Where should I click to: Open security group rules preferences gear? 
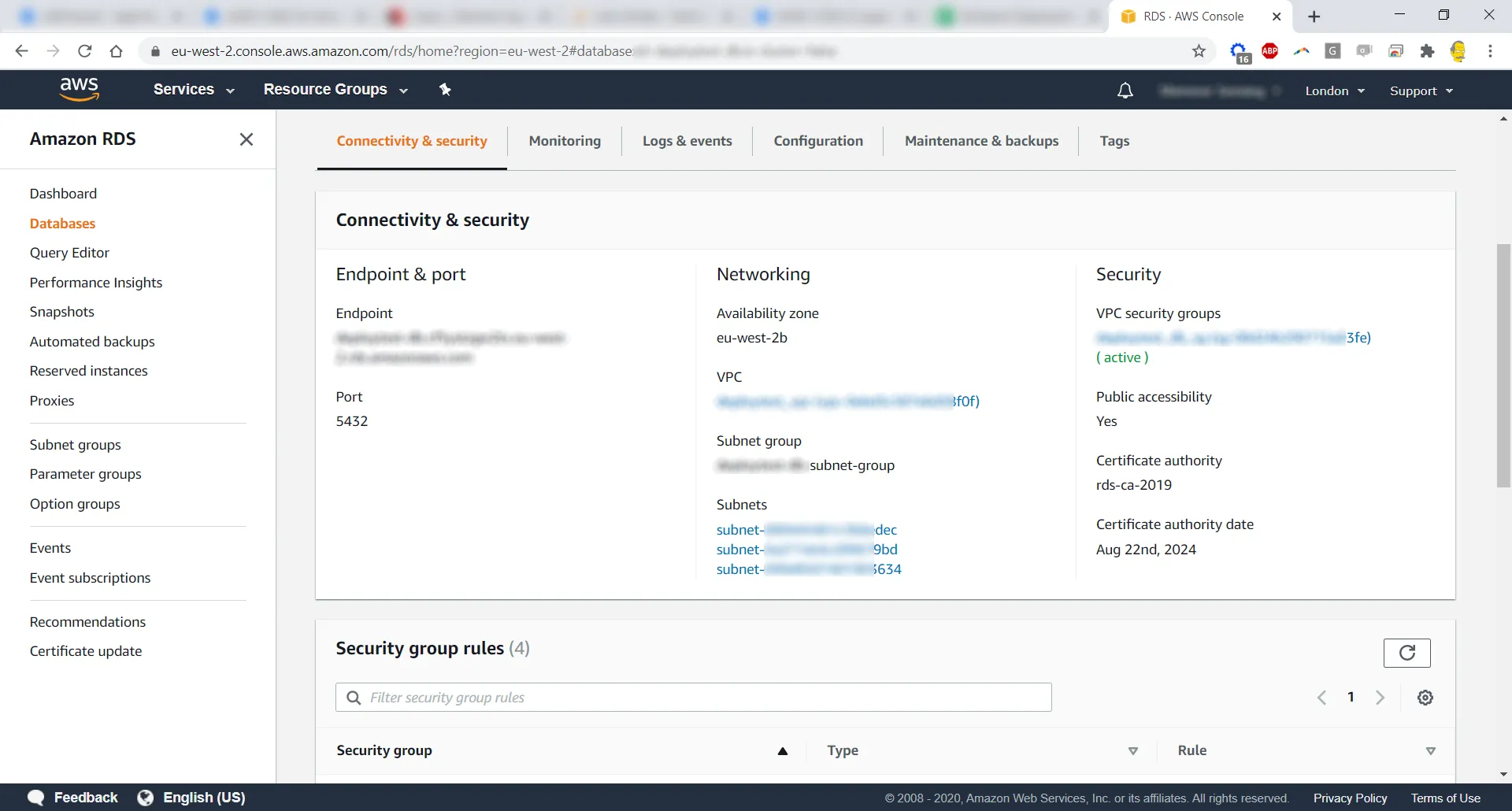(1425, 698)
